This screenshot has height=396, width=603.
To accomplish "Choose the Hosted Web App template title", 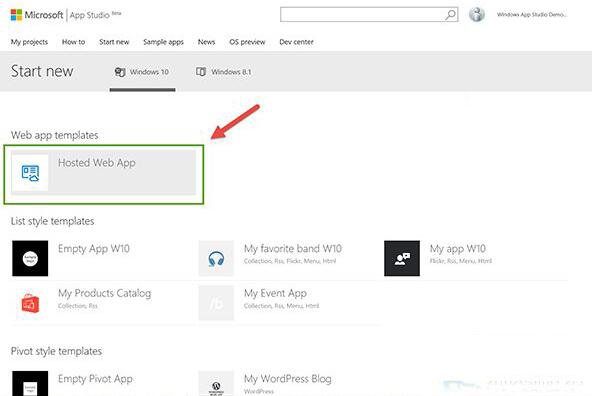I will (x=97, y=163).
